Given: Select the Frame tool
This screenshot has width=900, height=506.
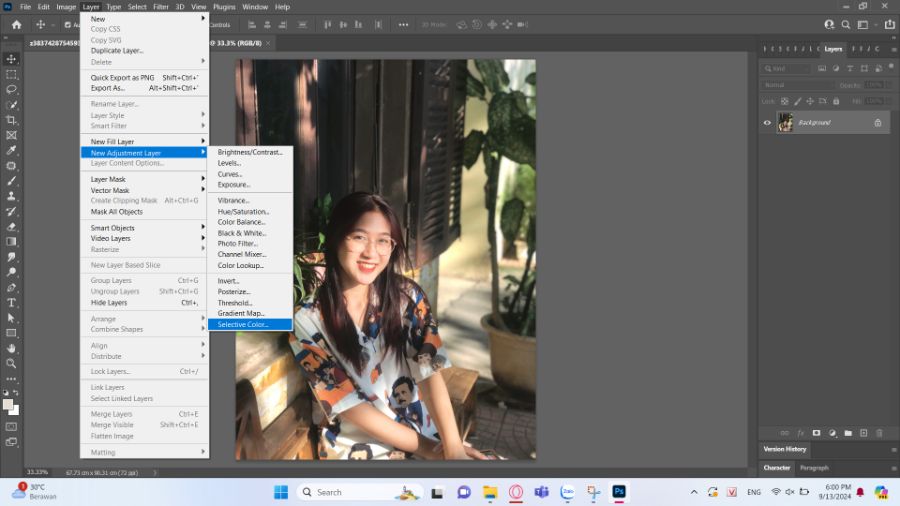Looking at the screenshot, I should coord(11,135).
